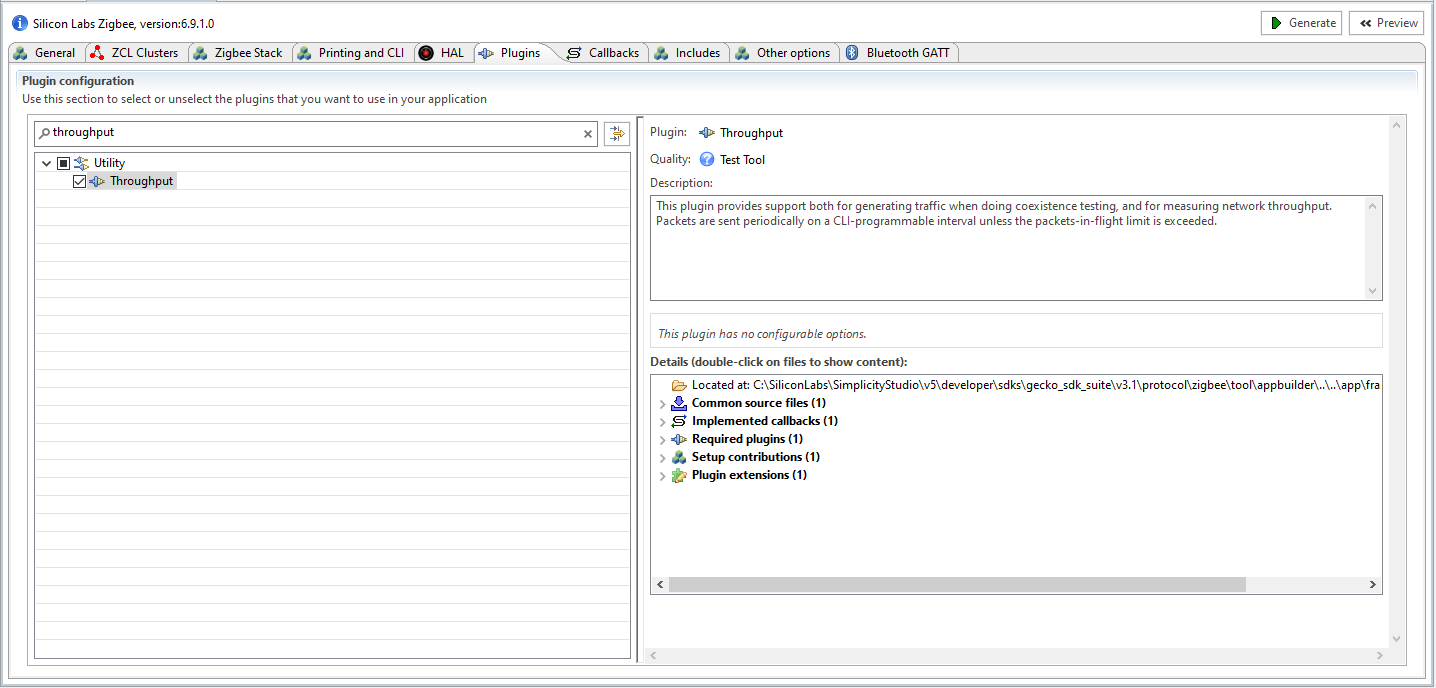Image resolution: width=1436 pixels, height=688 pixels.
Task: Collapse the Utility category
Action: click(x=46, y=163)
